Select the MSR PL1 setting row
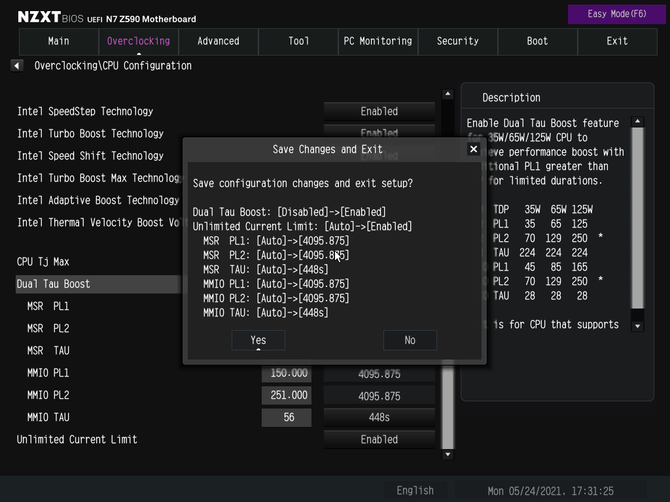670x502 pixels. (x=48, y=306)
